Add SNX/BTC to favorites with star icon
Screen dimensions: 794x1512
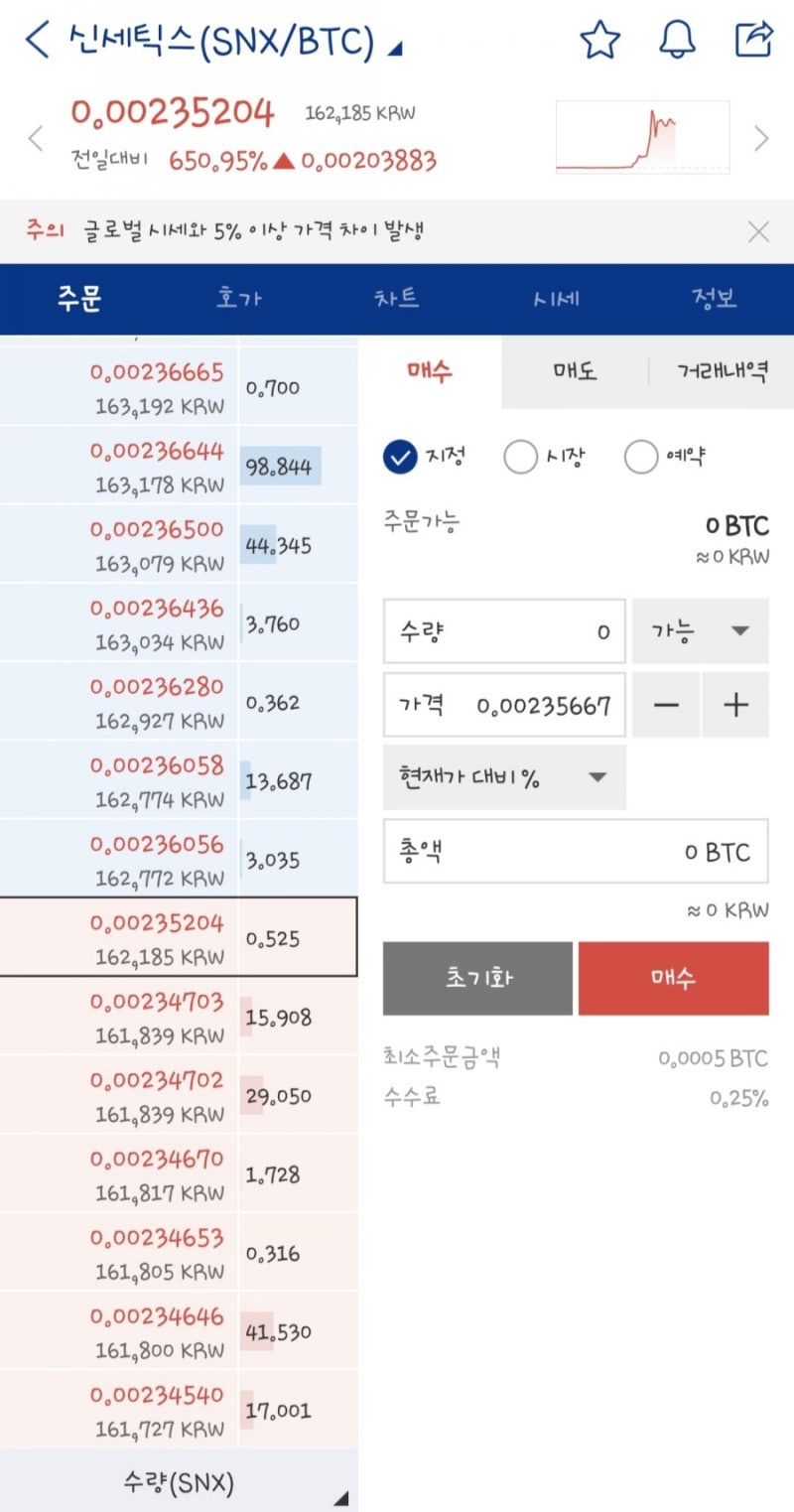coord(599,40)
